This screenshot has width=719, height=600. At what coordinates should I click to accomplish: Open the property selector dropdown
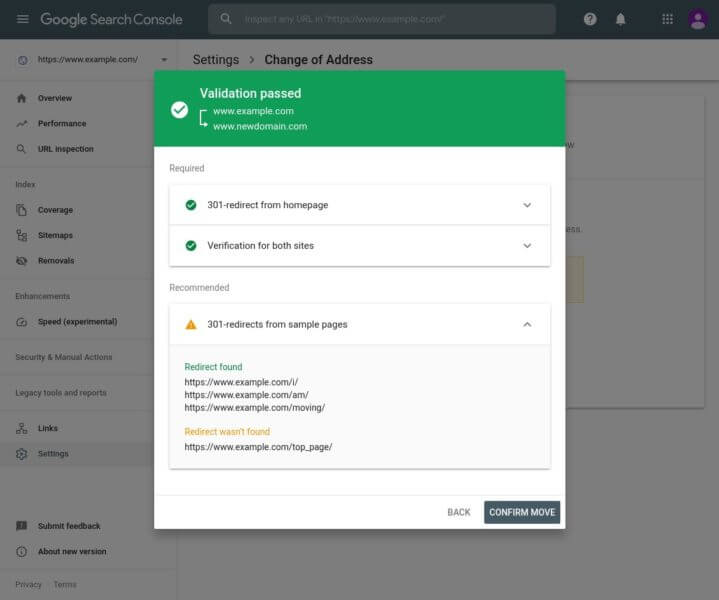click(163, 60)
